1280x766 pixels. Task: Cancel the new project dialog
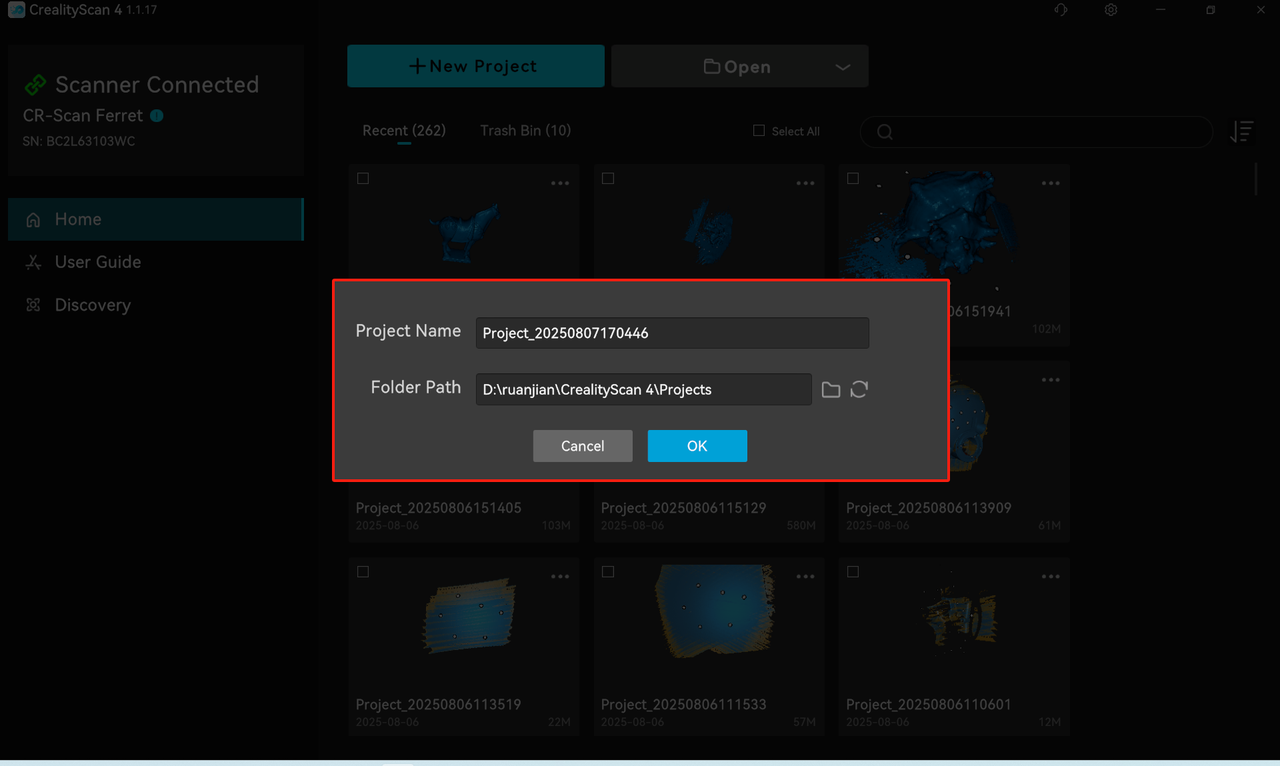point(582,446)
